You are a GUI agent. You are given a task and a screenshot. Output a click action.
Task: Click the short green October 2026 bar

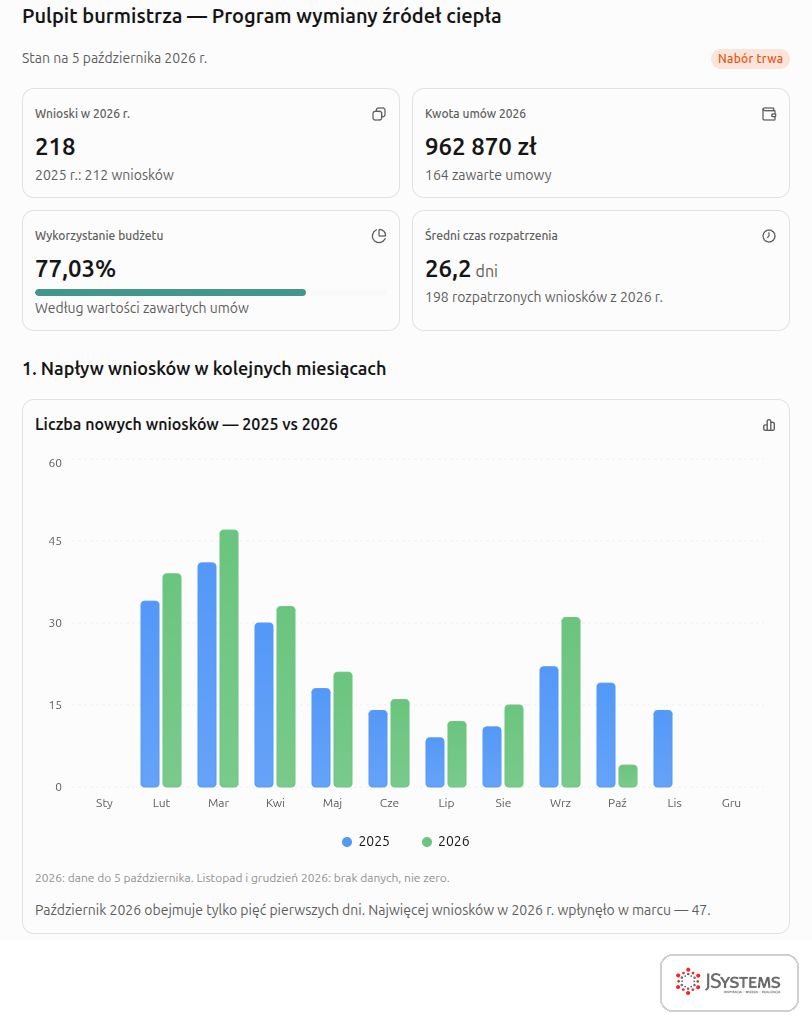tap(628, 776)
